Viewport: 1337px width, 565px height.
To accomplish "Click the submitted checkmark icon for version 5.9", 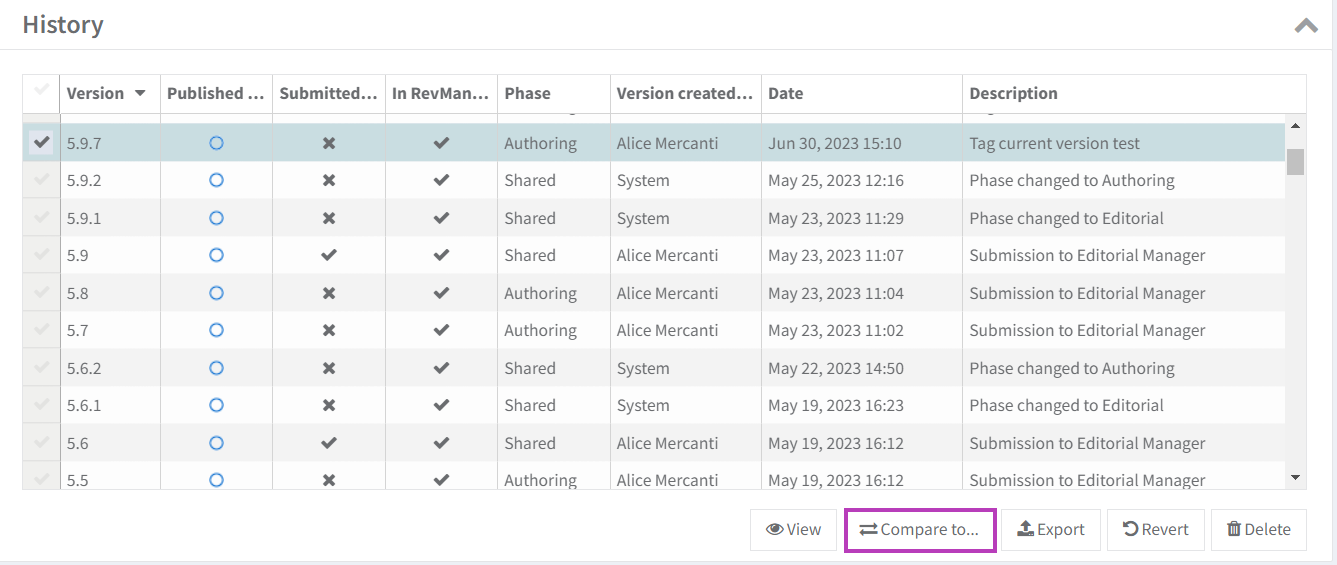I will [329, 256].
